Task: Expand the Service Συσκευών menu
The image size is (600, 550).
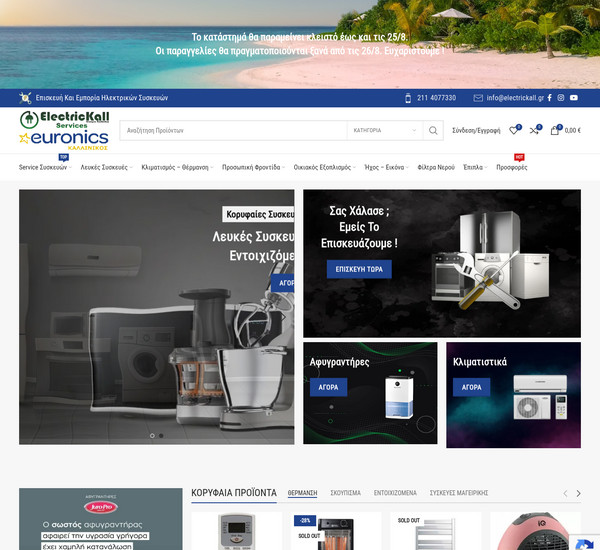Action: tap(45, 167)
